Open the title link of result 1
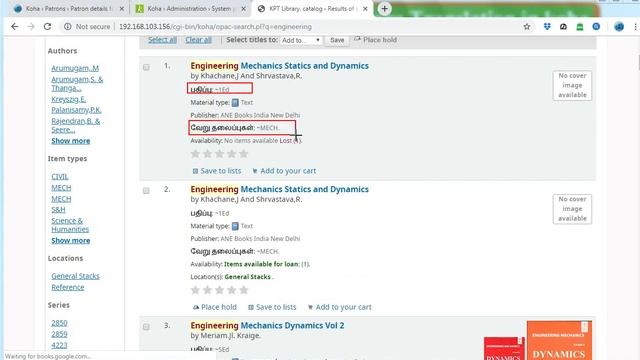Image resolution: width=640 pixels, height=360 pixels. (280, 66)
